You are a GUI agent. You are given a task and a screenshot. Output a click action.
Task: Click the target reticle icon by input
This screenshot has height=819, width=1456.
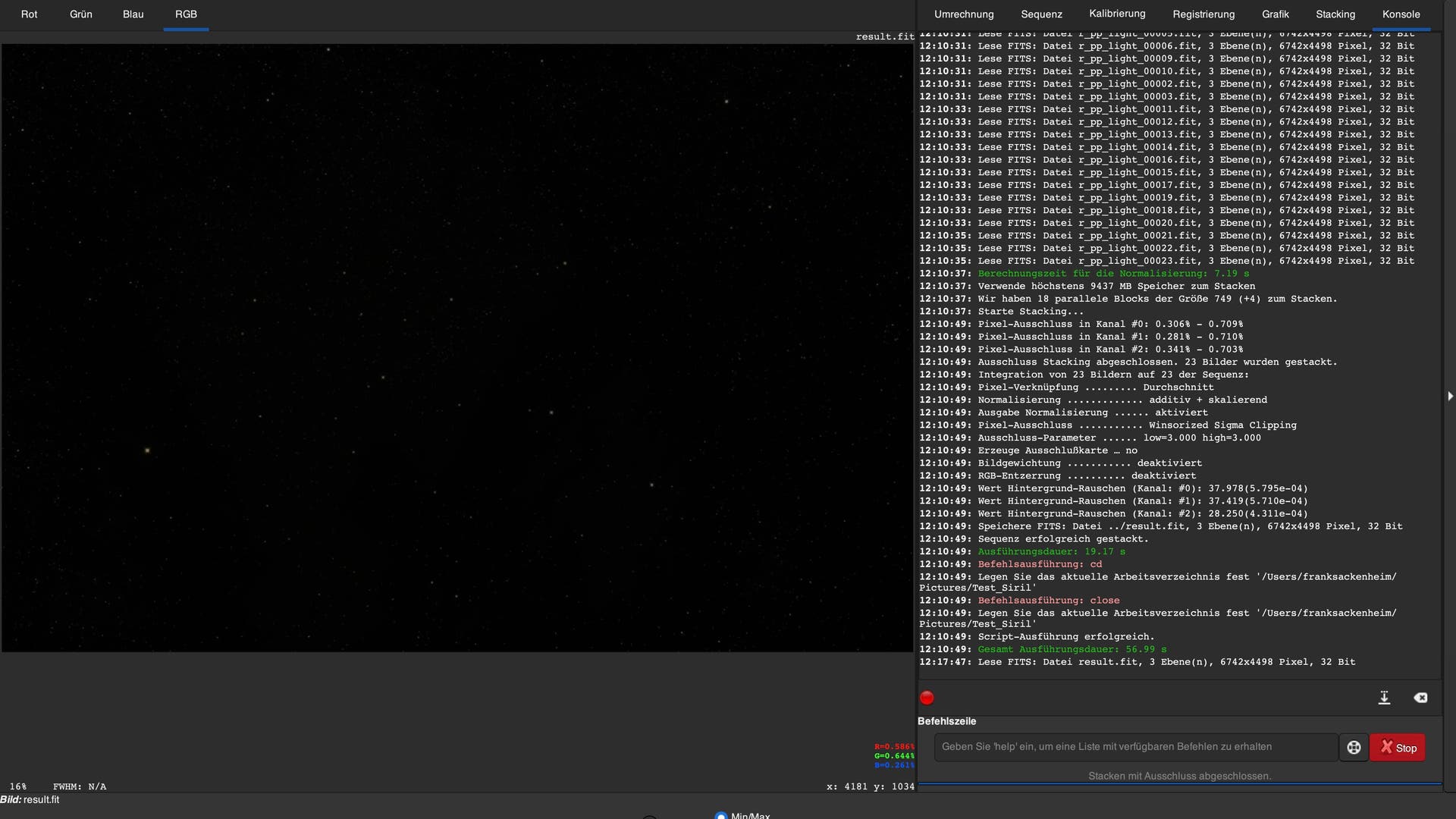coord(1352,747)
